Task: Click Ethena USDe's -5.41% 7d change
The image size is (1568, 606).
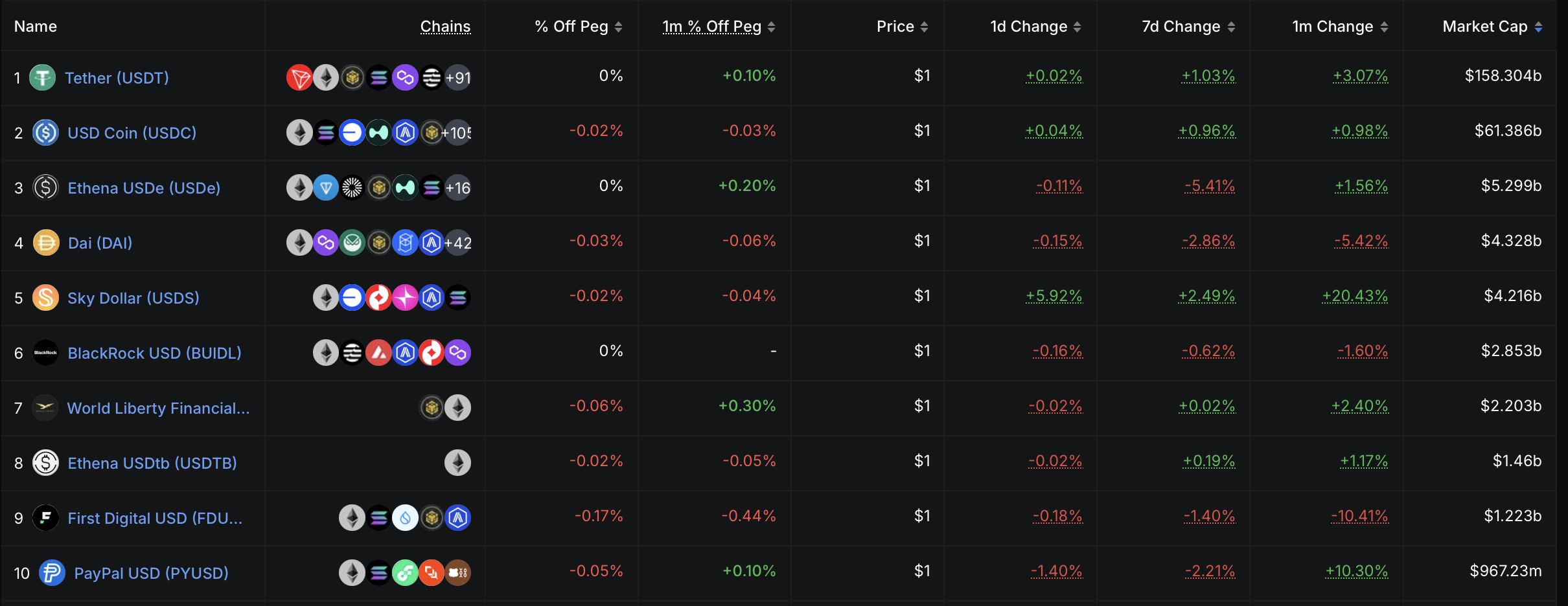Action: pos(1210,186)
